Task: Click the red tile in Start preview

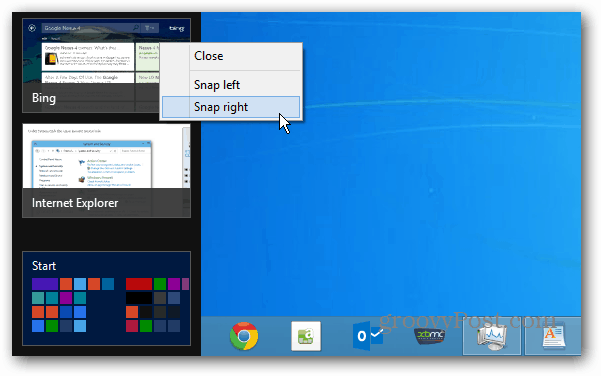Action: [139, 284]
